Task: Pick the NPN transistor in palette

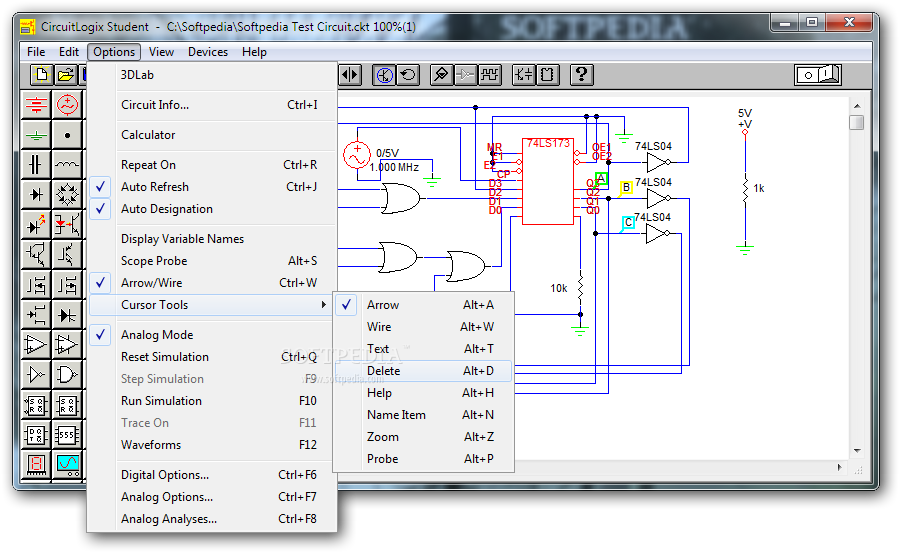Action: coord(36,254)
